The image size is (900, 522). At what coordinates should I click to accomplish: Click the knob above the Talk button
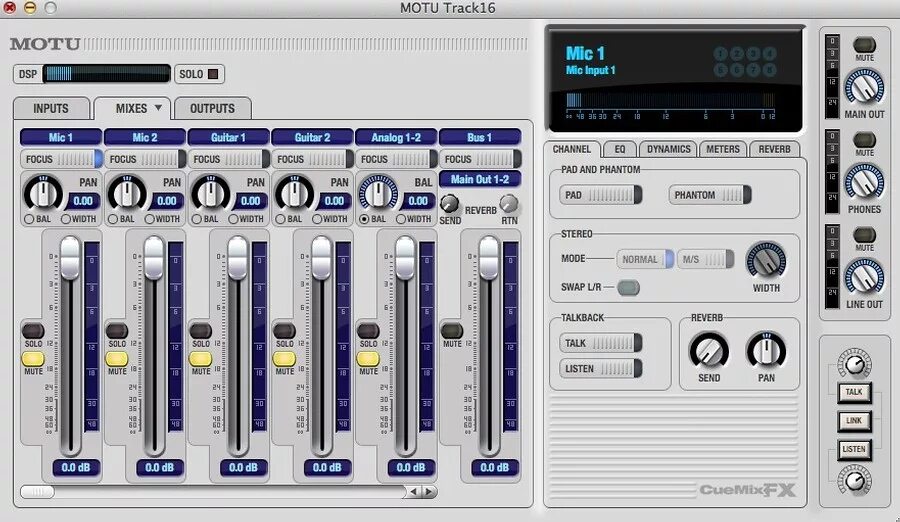[855, 364]
